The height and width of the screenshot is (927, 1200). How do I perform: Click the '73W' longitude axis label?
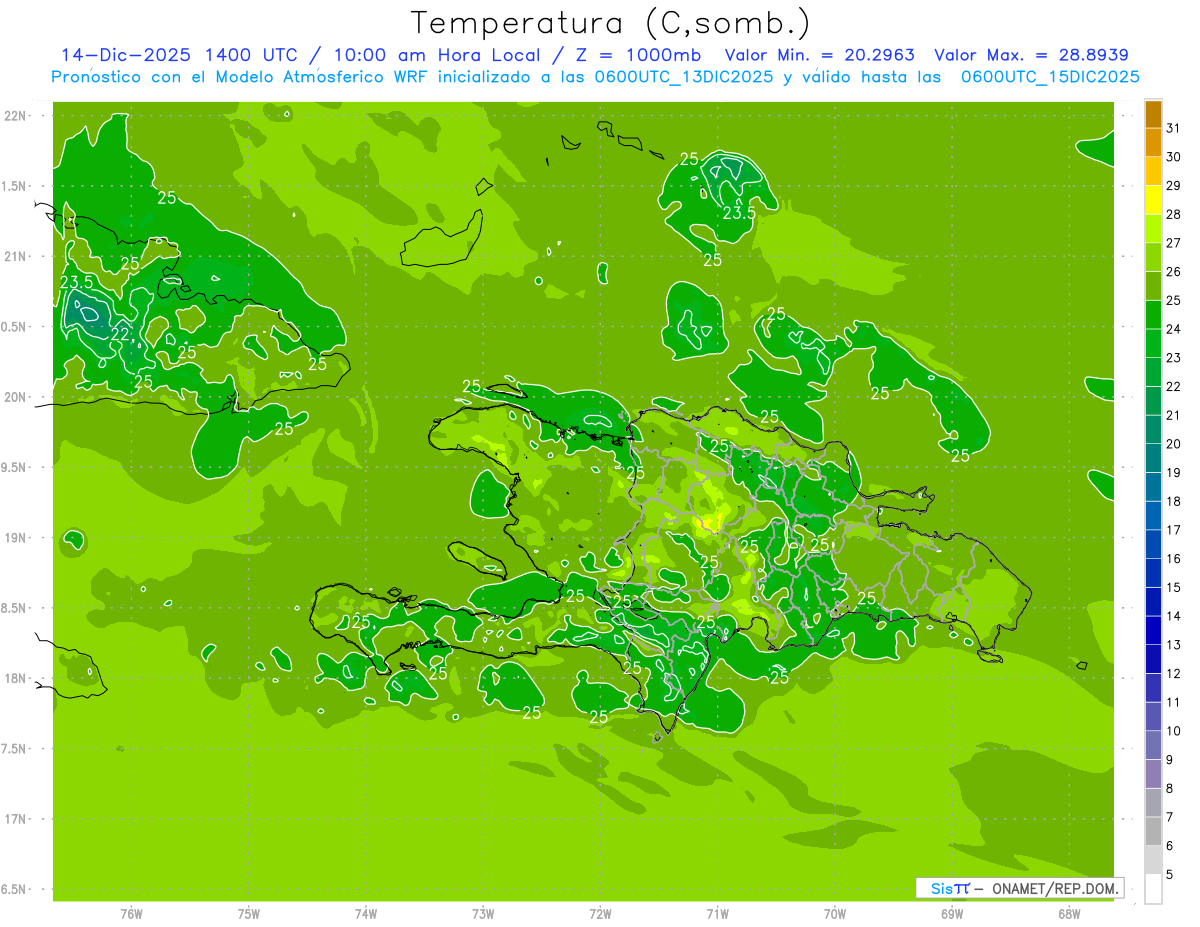coord(483,914)
